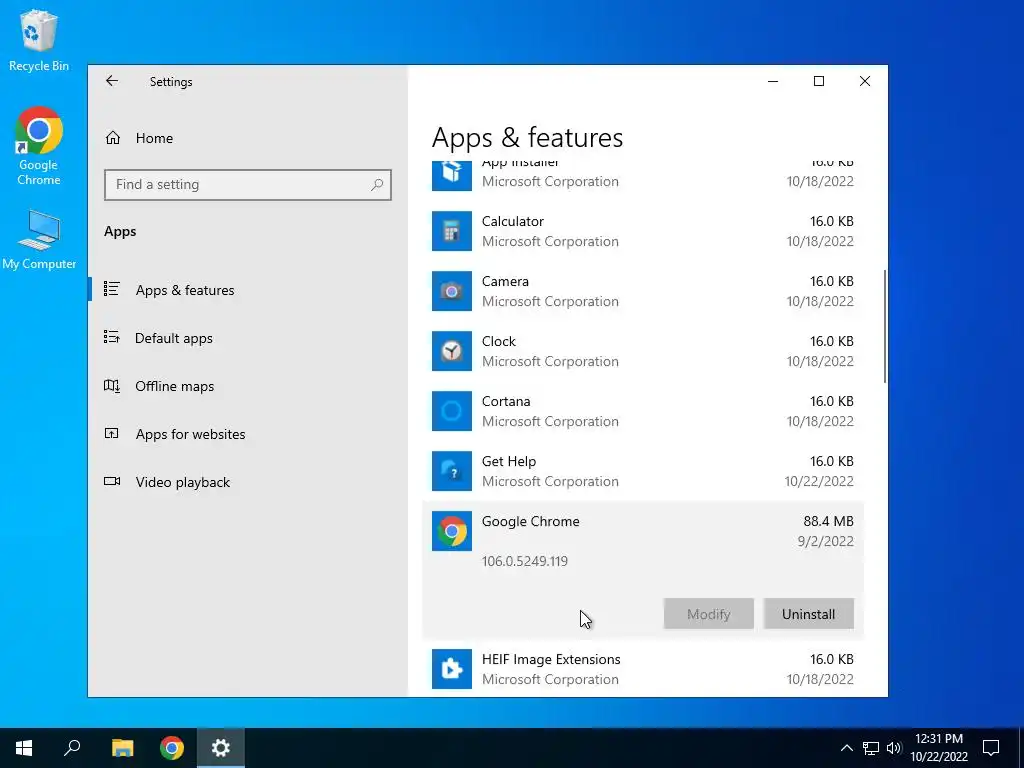Open the notification center icon
The height and width of the screenshot is (768, 1024).
(991, 748)
